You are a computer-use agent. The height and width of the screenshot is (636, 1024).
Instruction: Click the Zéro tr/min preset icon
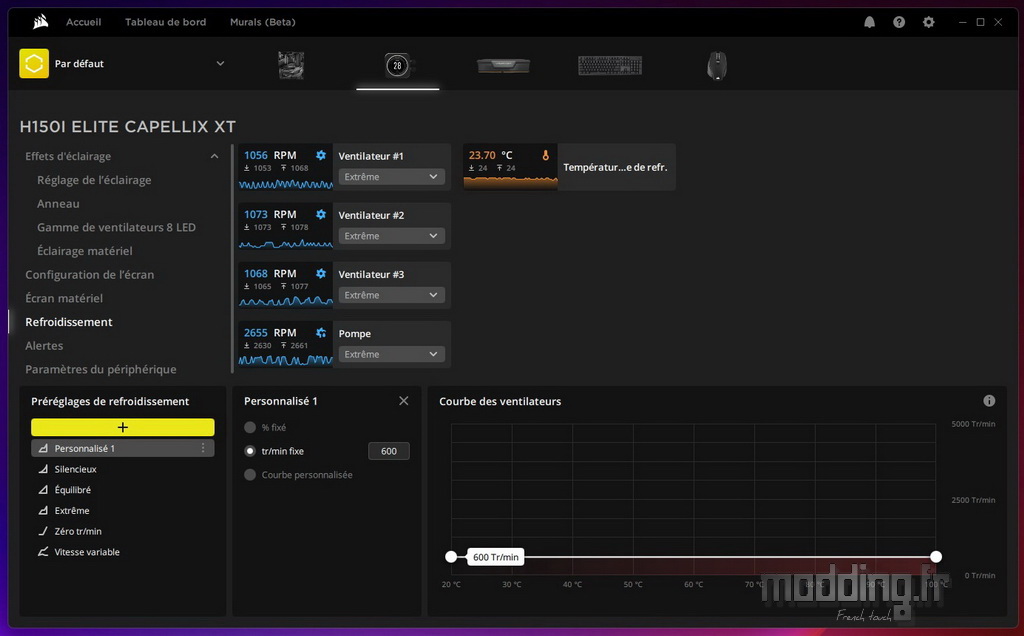click(x=43, y=531)
